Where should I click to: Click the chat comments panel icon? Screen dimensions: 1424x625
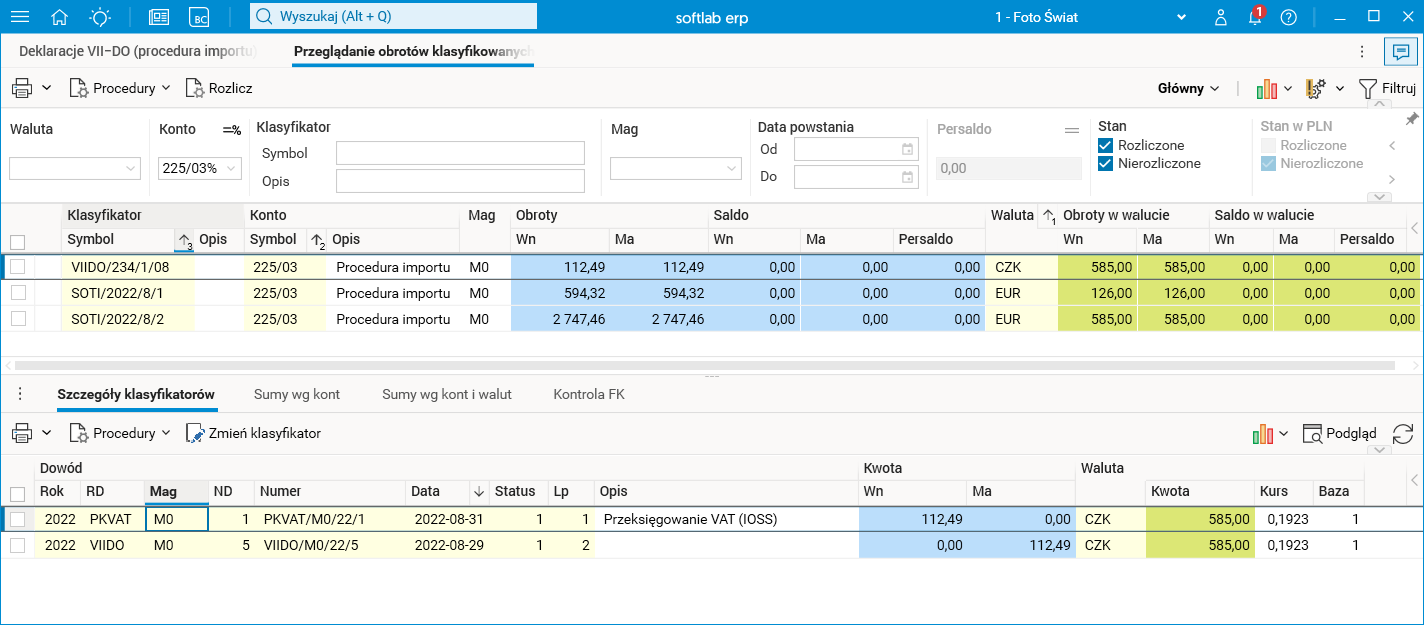(1396, 51)
